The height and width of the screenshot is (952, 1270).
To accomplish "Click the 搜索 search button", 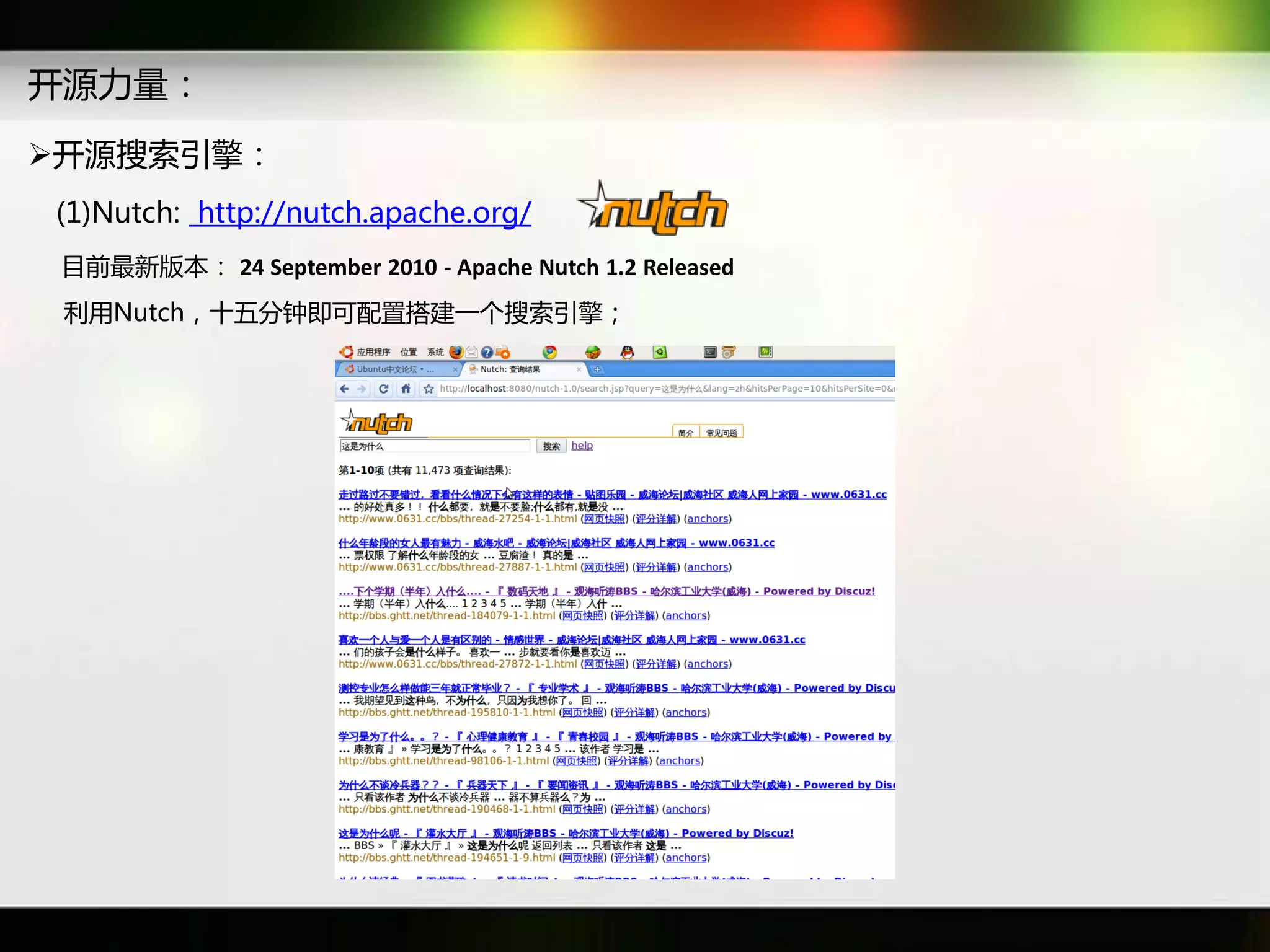I will click(551, 446).
